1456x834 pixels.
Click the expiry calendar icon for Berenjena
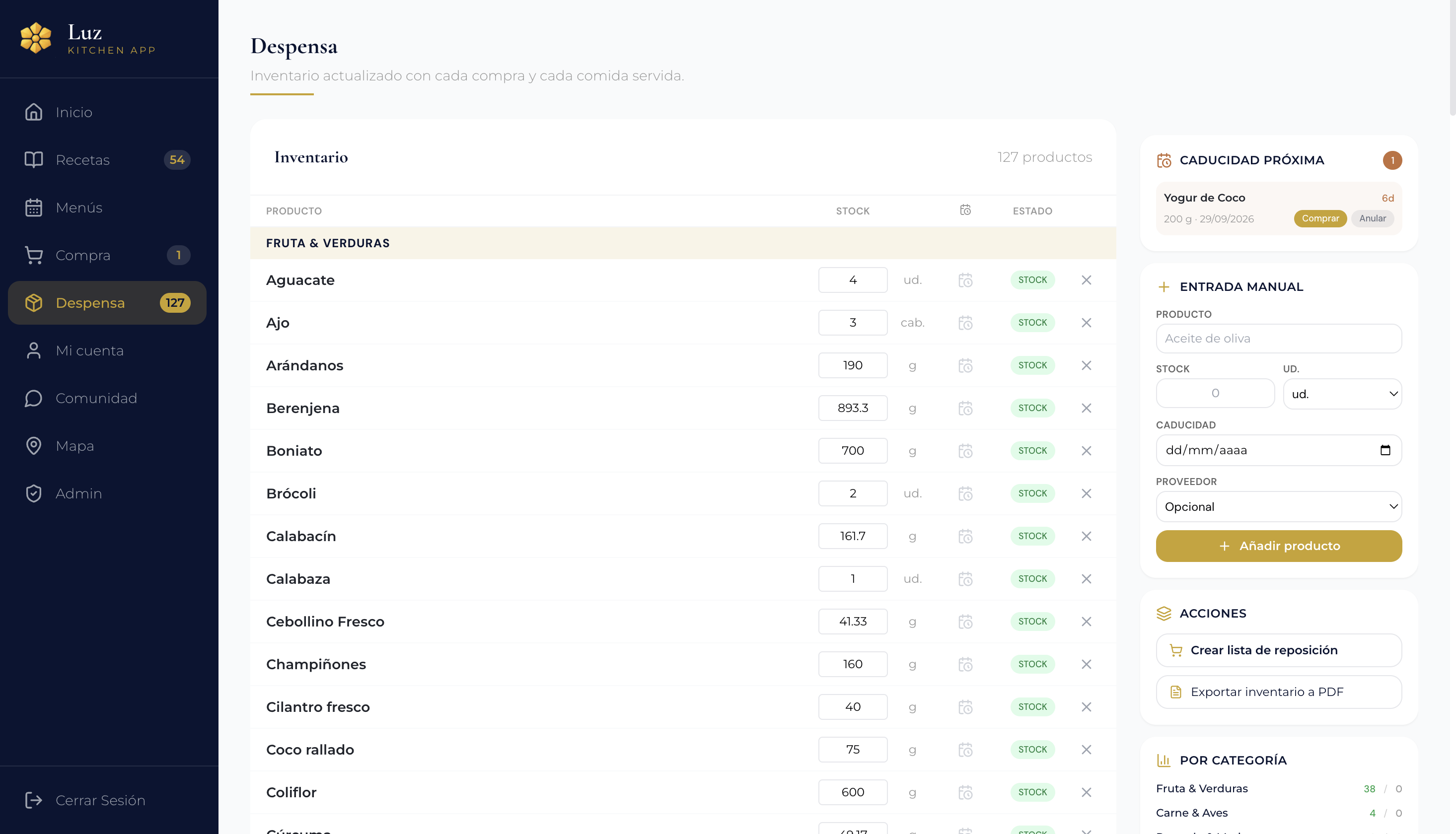965,409
